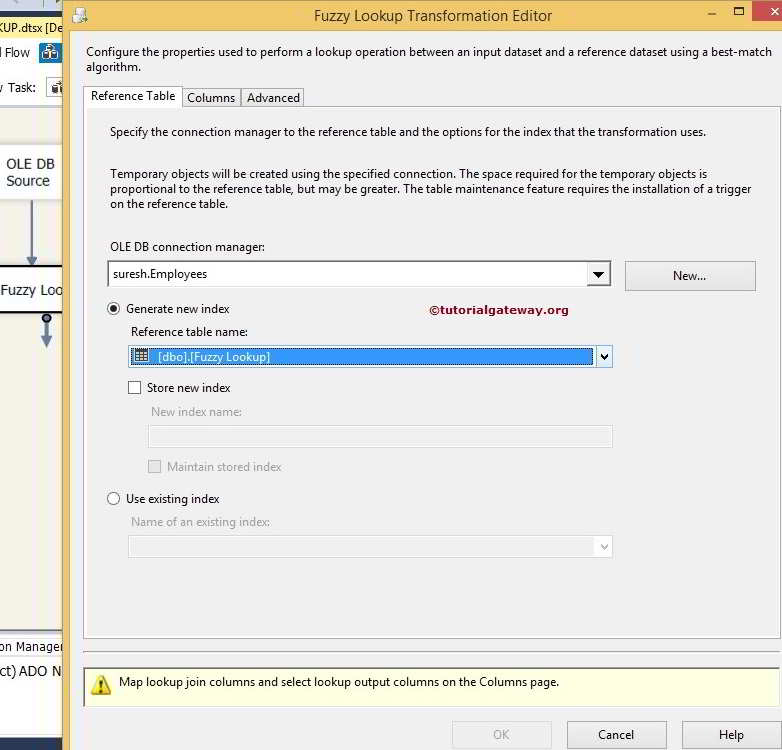This screenshot has height=750, width=782.
Task: Minimize the Fuzzy Lookup Transformation Editor window
Action: [x=712, y=13]
